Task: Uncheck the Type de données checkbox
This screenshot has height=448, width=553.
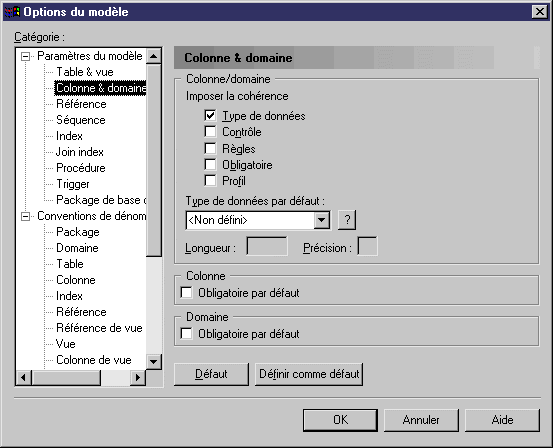Action: 210,115
